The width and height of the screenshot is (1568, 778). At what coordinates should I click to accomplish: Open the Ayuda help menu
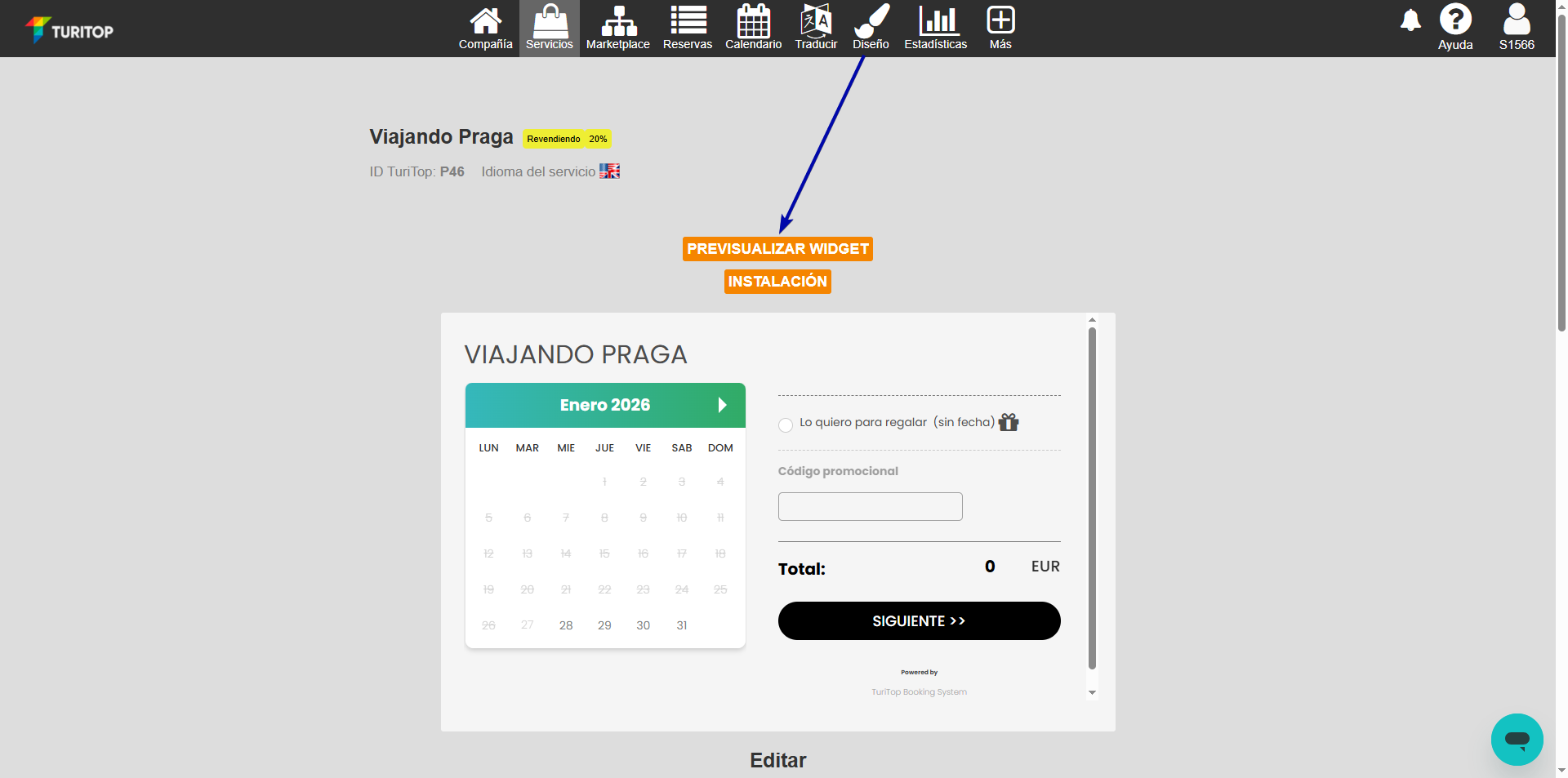tap(1455, 29)
